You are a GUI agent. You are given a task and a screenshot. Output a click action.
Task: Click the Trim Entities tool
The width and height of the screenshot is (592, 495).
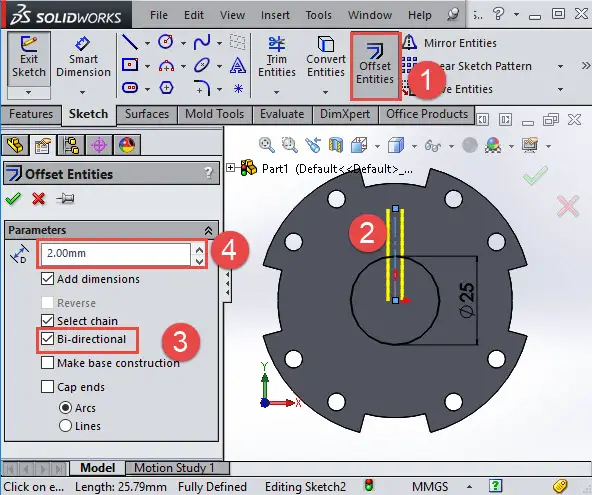pyautogui.click(x=276, y=57)
